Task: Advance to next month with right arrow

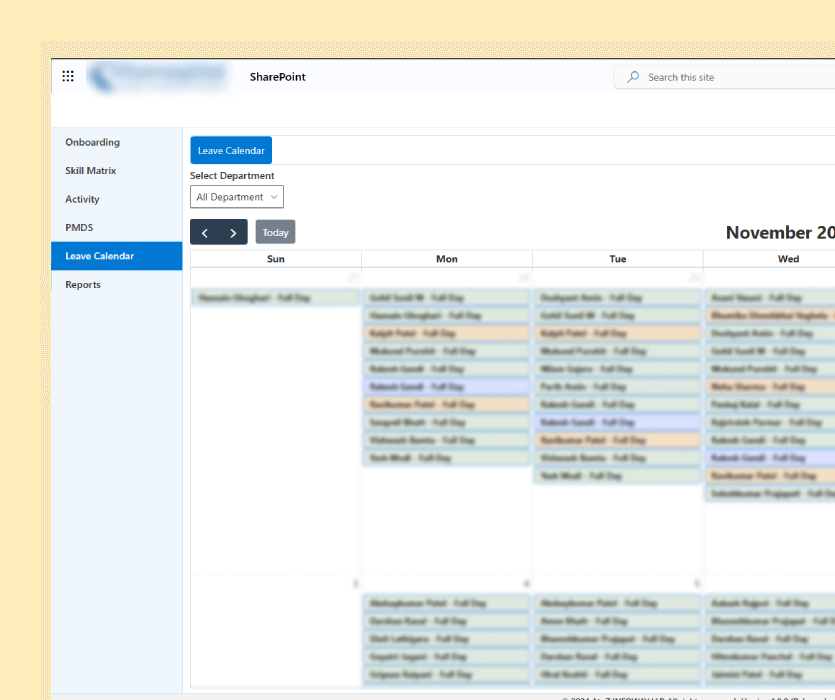Action: pyautogui.click(x=233, y=233)
